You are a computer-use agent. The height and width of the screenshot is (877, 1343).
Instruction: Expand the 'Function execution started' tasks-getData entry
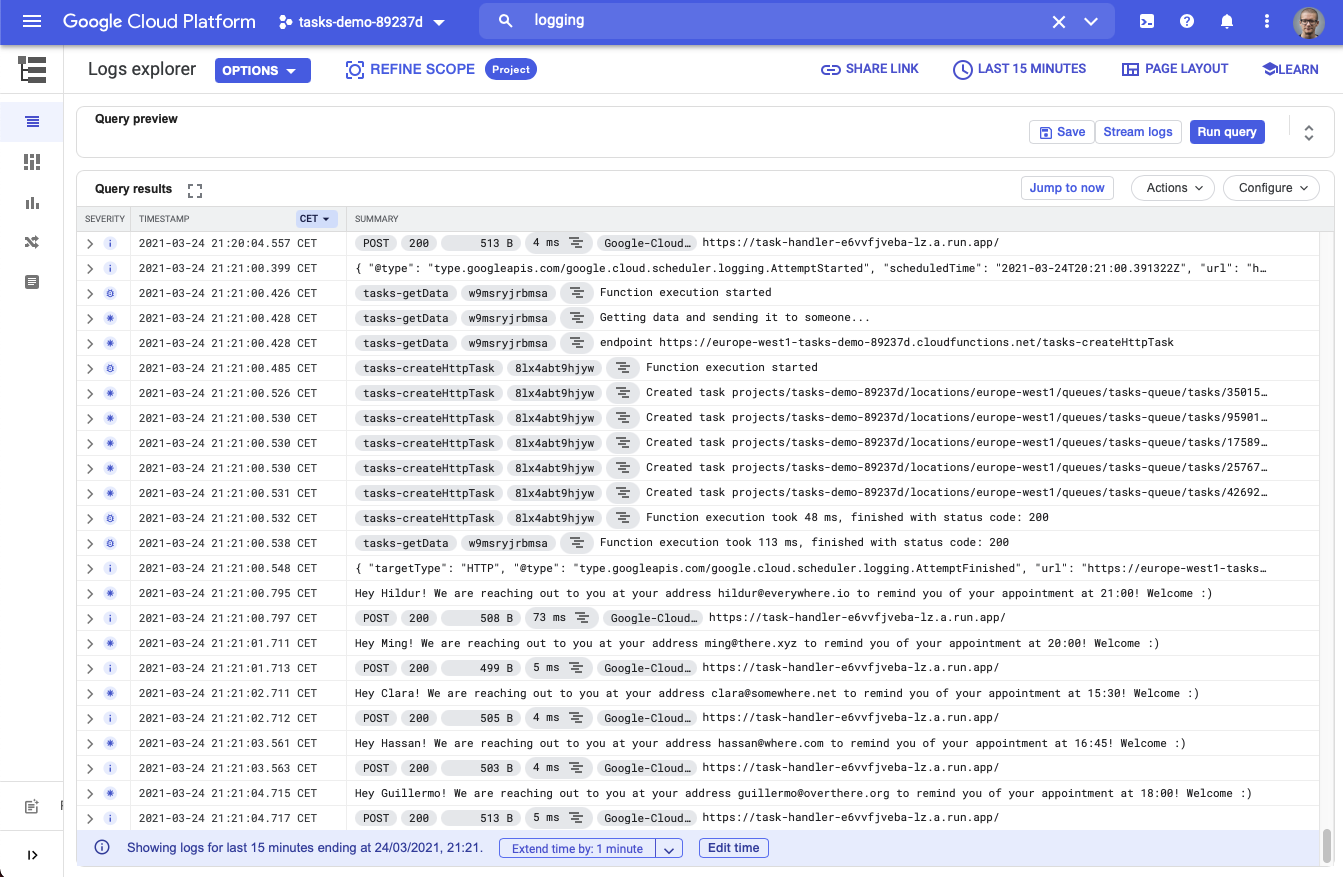point(90,293)
